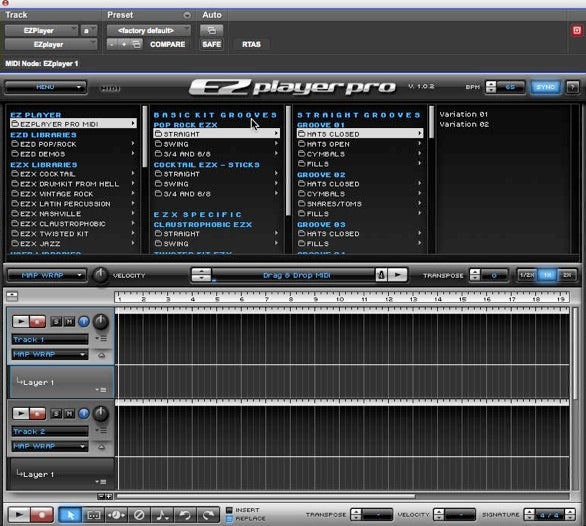
Task: Toggle the SYNC button
Action: point(545,87)
